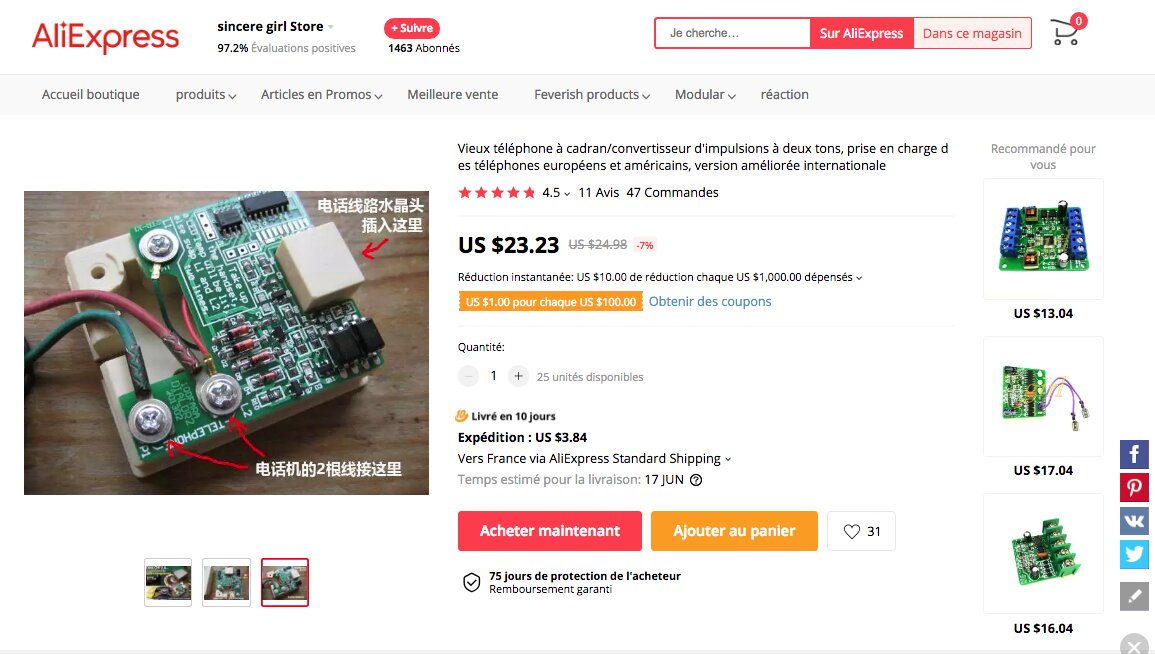Viewport: 1155px width, 654px height.
Task: Select the first product thumbnail image
Action: 168,583
